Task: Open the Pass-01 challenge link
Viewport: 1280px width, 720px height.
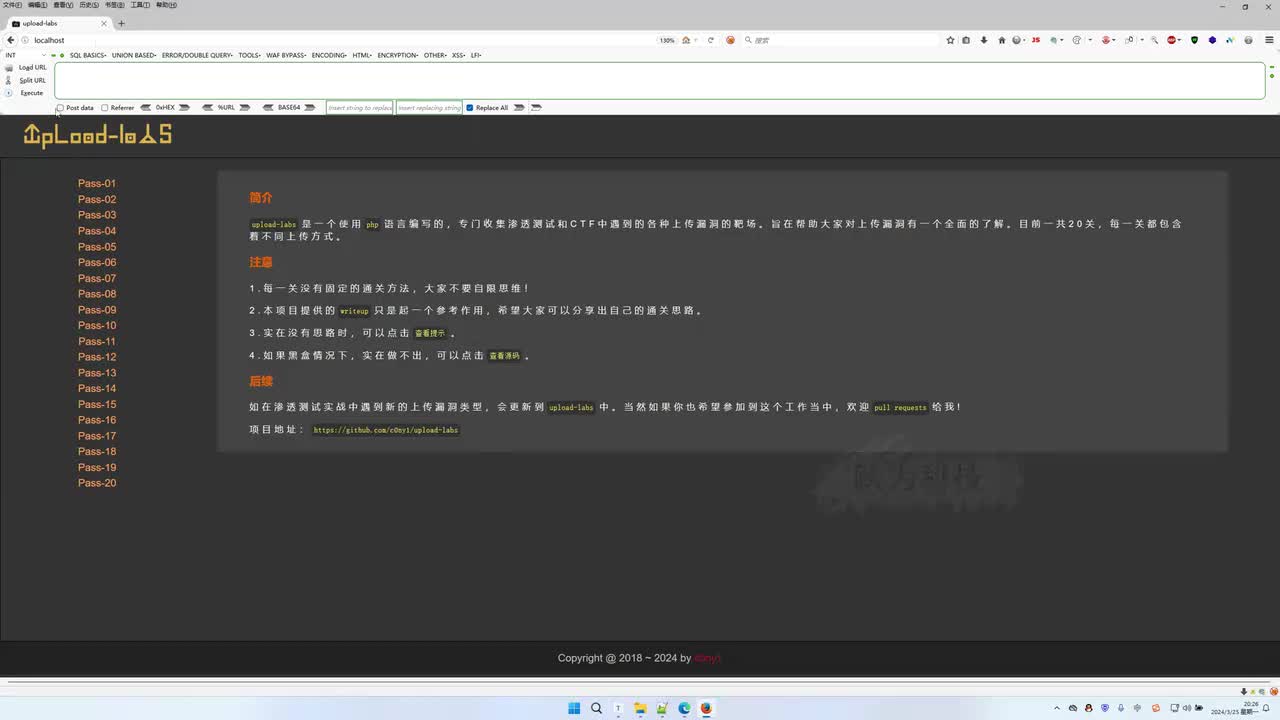Action: coord(97,183)
